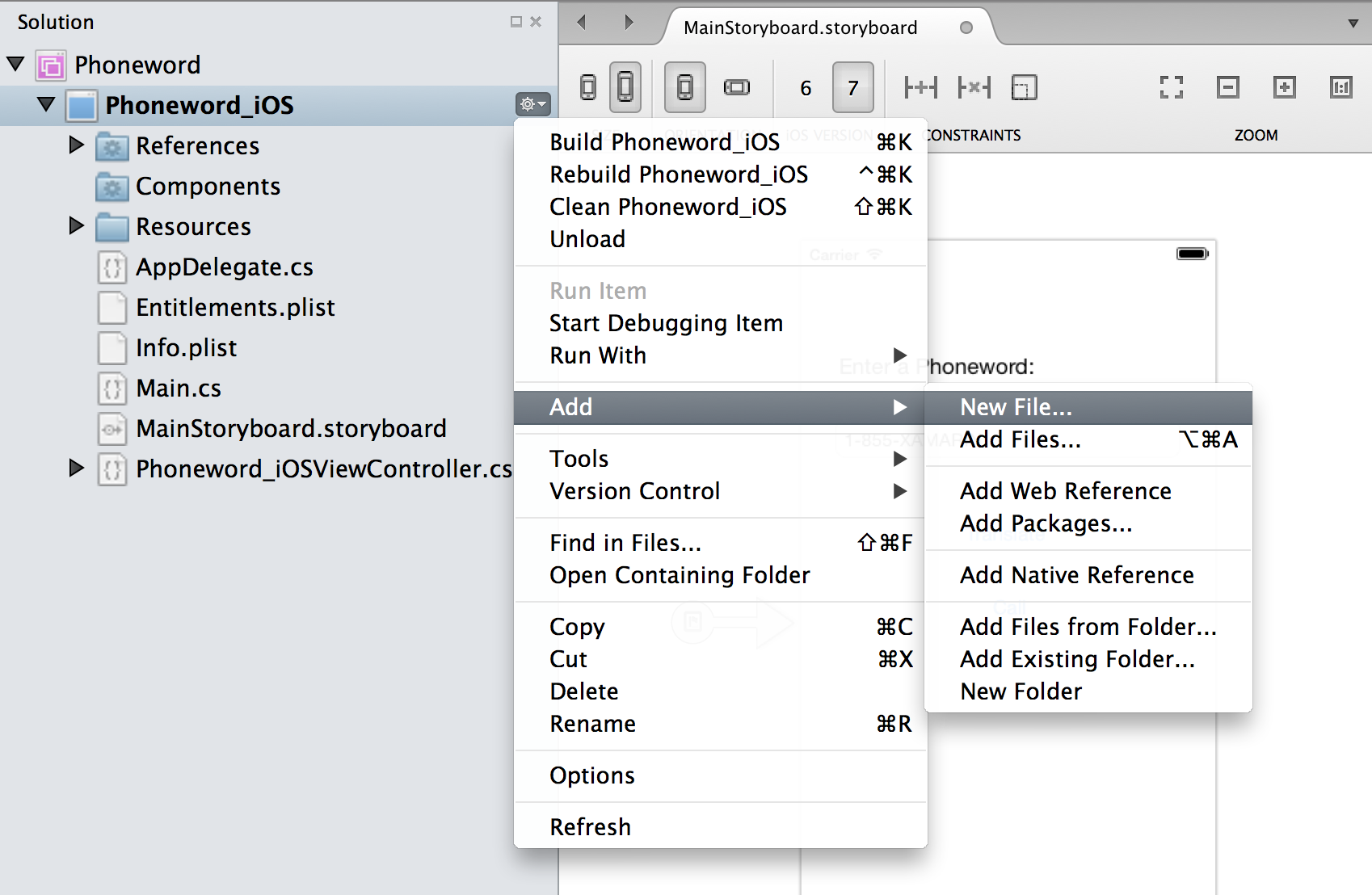Select AppDelegate.cs in solution tree
The width and height of the screenshot is (1372, 895).
[x=224, y=267]
